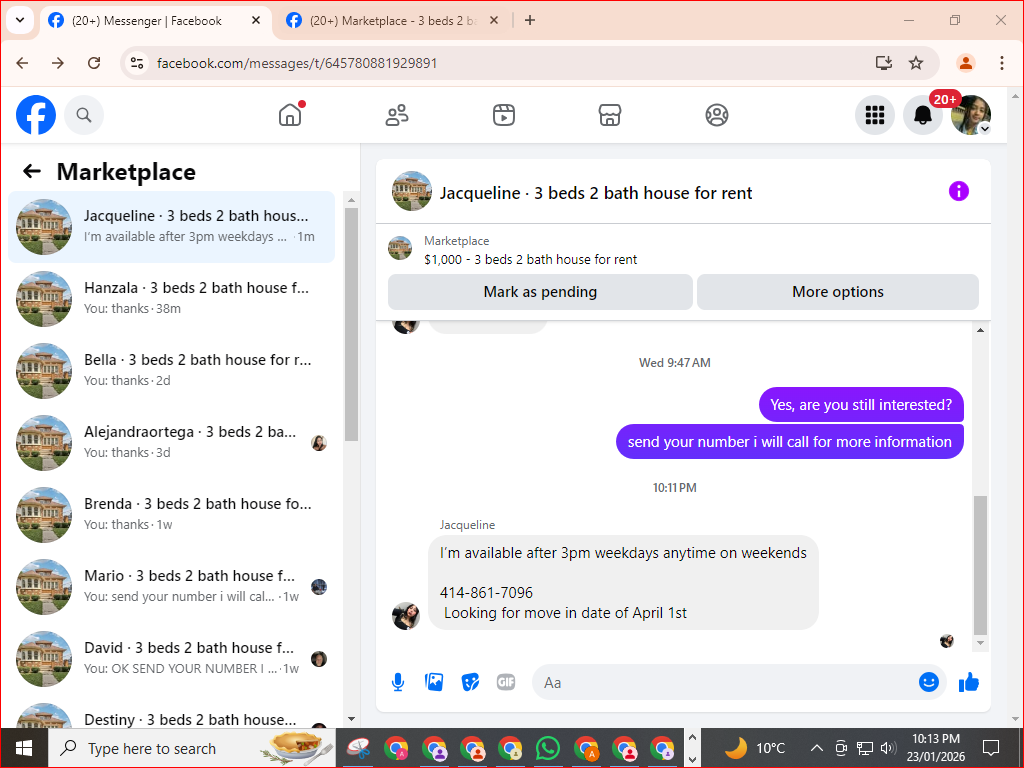Open Alejandraortega conversation in the list
Viewport: 1024px width, 768px height.
(172, 442)
